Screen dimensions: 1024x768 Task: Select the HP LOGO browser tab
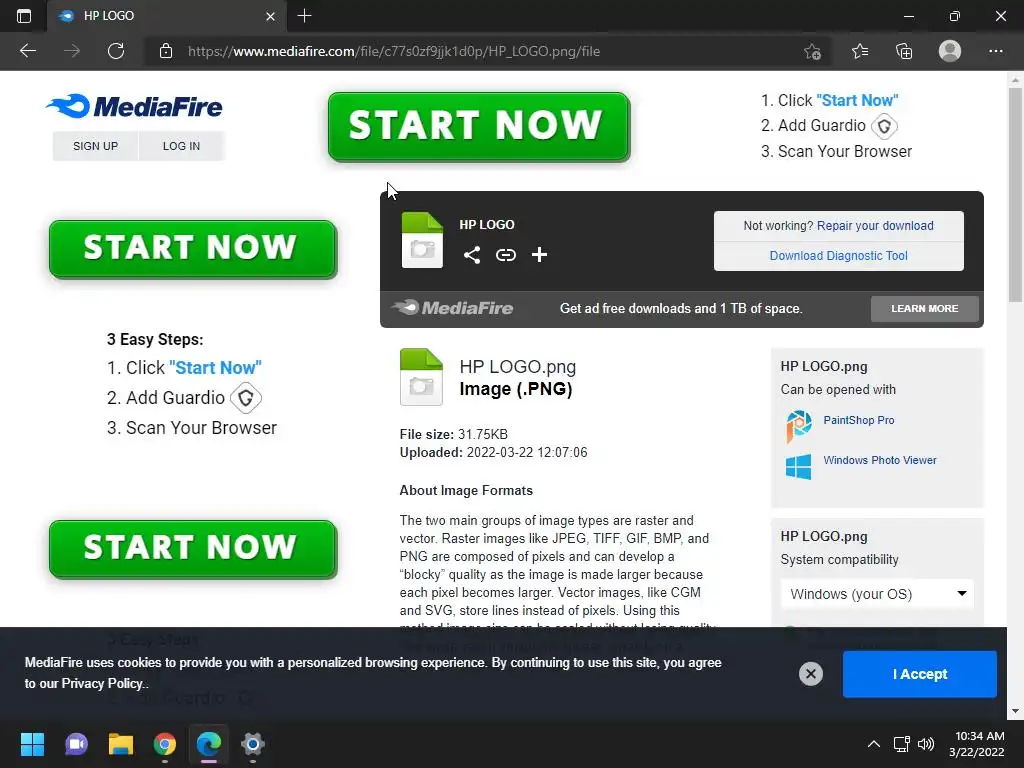167,16
